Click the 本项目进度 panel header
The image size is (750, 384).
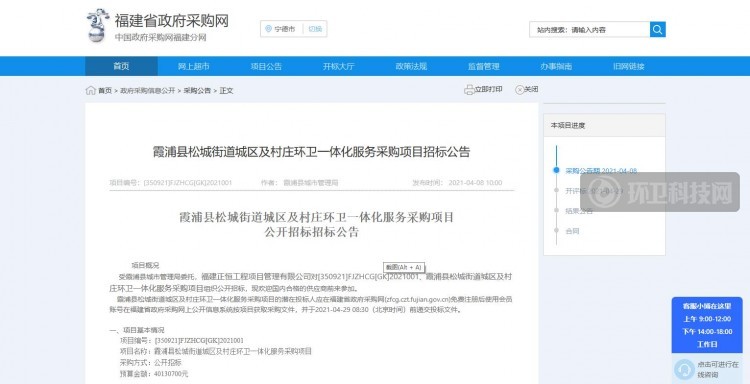click(x=604, y=125)
